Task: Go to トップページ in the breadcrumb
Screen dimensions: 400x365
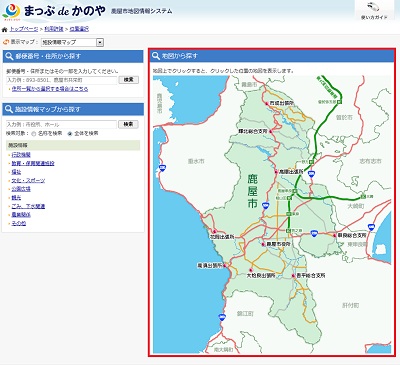Action: pyautogui.click(x=24, y=29)
